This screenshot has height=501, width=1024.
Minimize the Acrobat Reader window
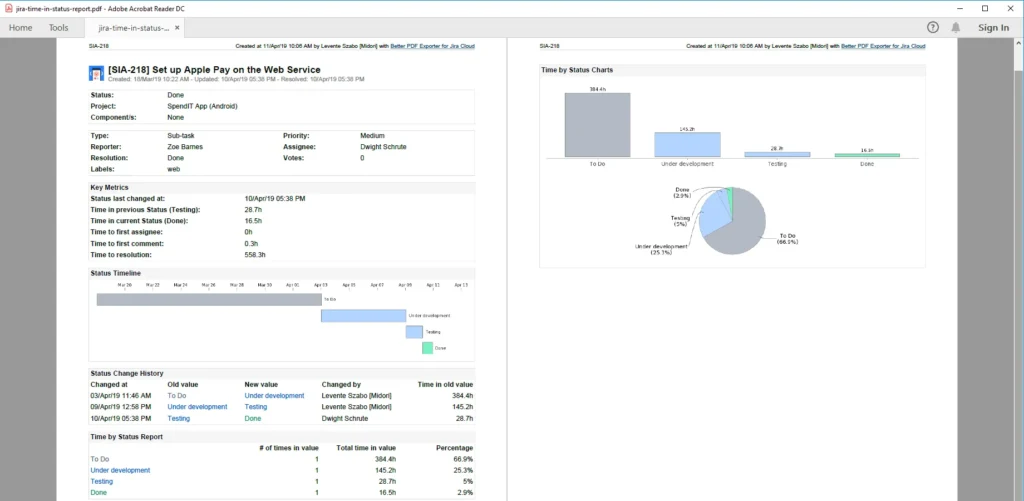pyautogui.click(x=960, y=8)
